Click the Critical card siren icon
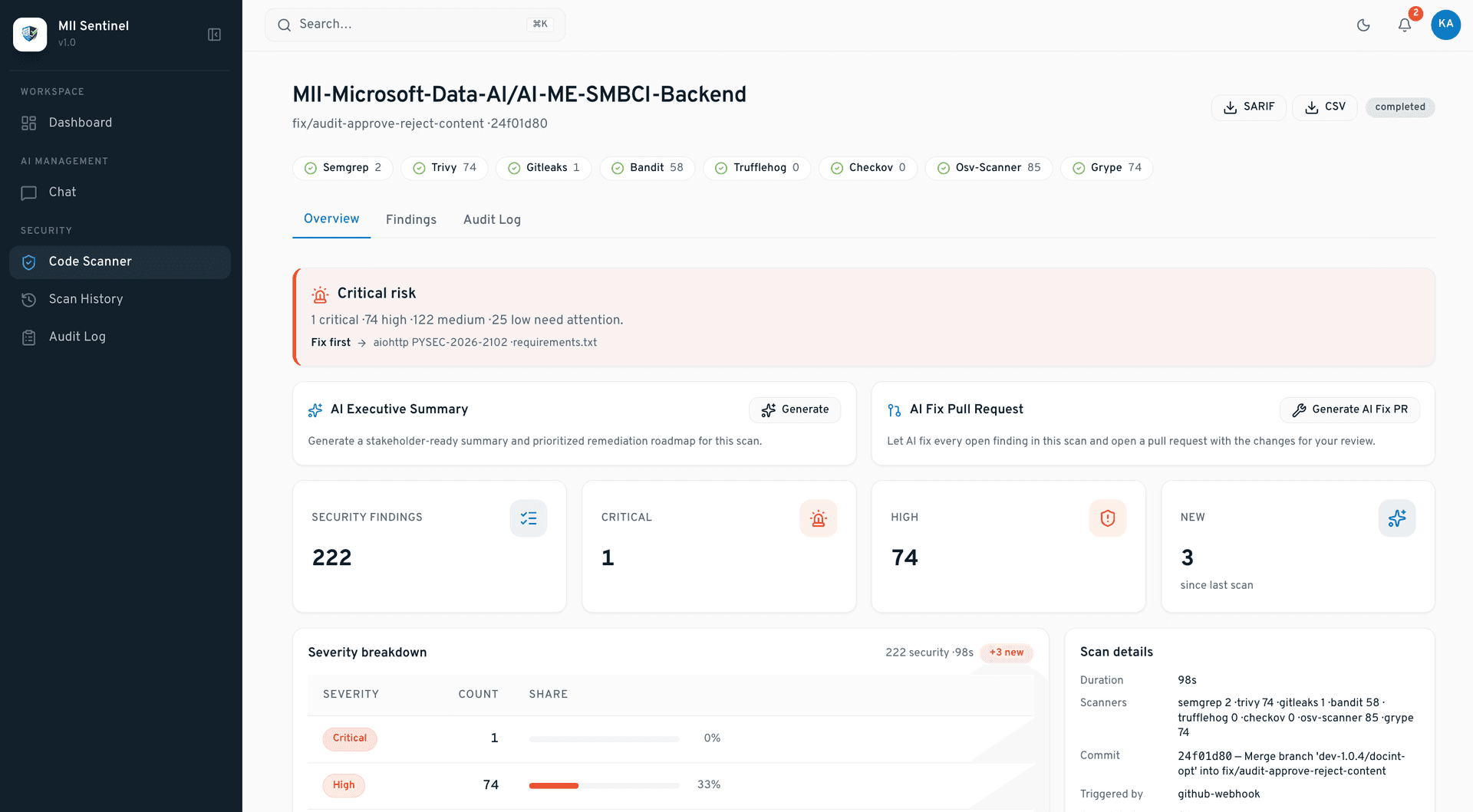The image size is (1473, 812). 819,518
